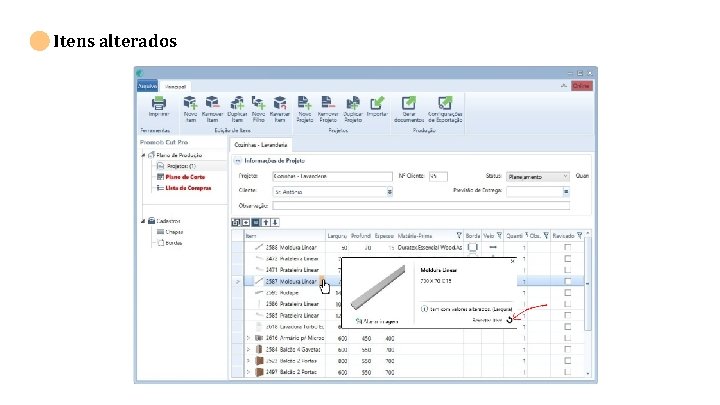Screen dimensions: 720x405
Task: Click the Projeto name input field
Action: [x=332, y=176]
